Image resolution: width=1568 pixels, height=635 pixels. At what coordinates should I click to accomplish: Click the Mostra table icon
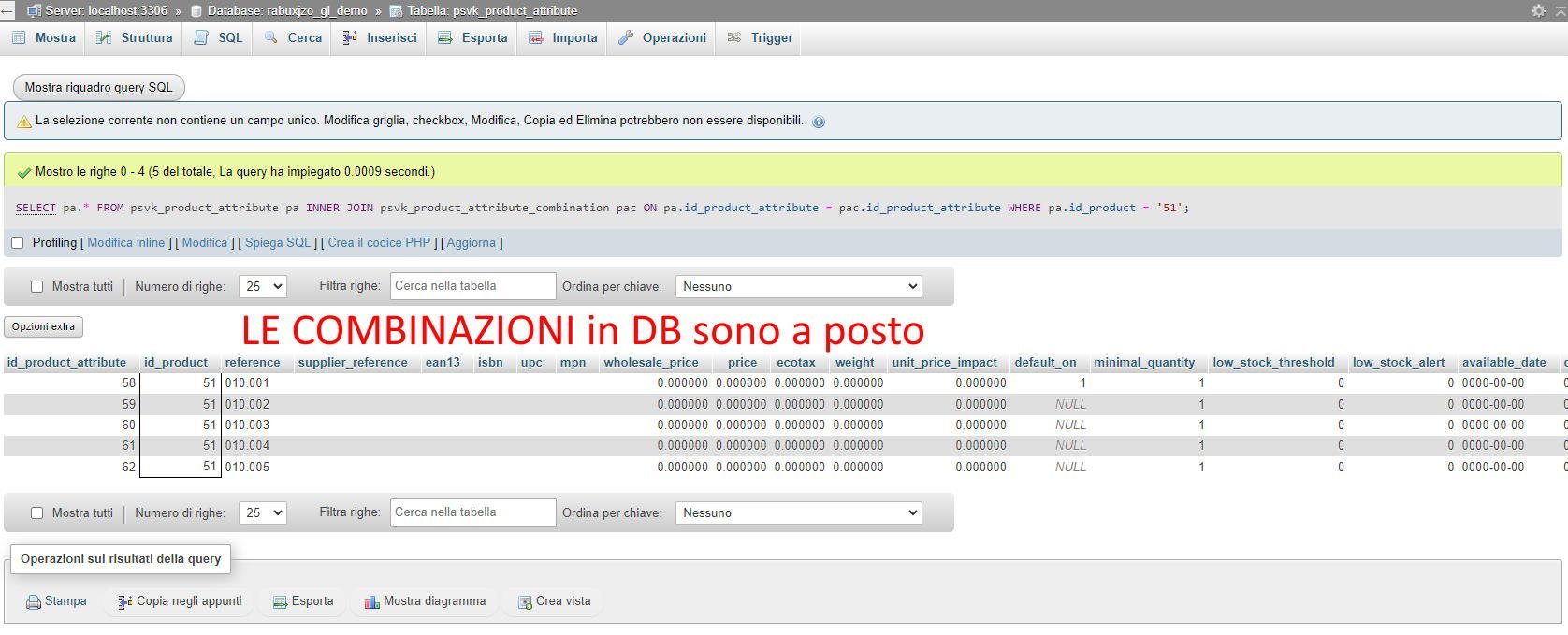pyautogui.click(x=19, y=37)
